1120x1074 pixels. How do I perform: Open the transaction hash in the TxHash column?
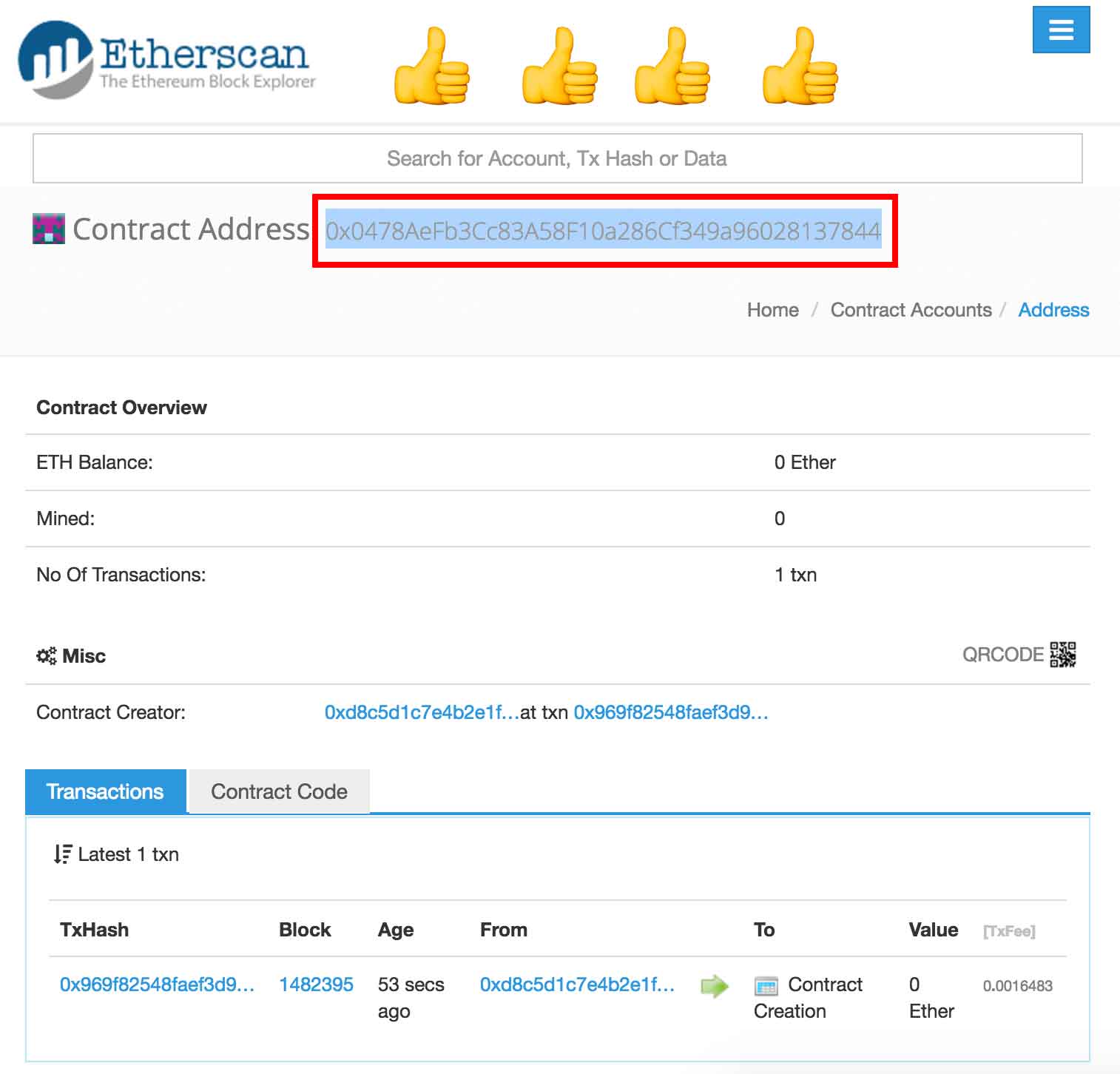tap(158, 984)
